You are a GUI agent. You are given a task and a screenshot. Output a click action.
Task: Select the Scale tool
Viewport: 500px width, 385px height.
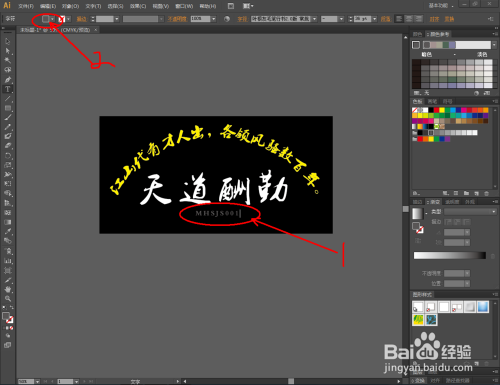click(8, 165)
